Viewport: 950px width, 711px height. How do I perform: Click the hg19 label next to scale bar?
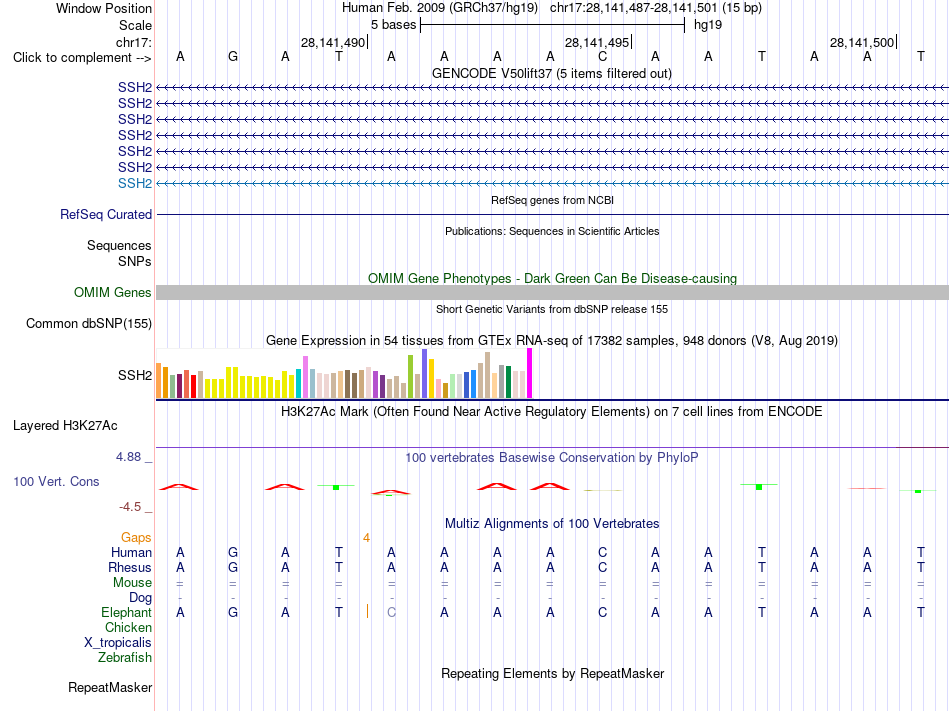tap(708, 25)
